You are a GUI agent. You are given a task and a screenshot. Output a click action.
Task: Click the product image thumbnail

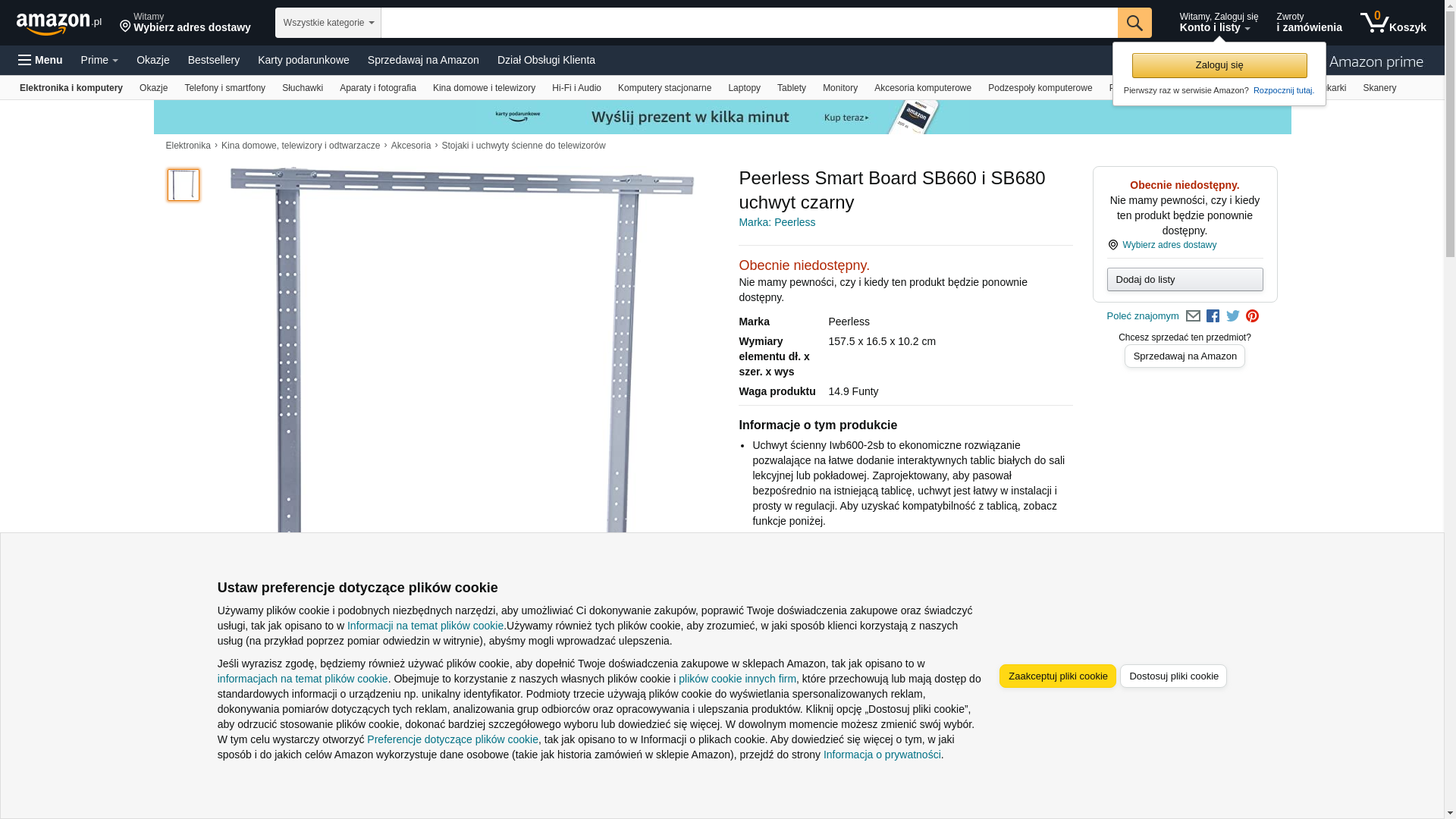pos(184,185)
